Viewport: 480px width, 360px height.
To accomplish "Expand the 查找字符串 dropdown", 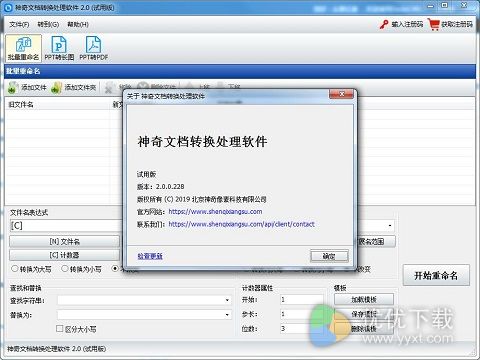I will pos(227,300).
